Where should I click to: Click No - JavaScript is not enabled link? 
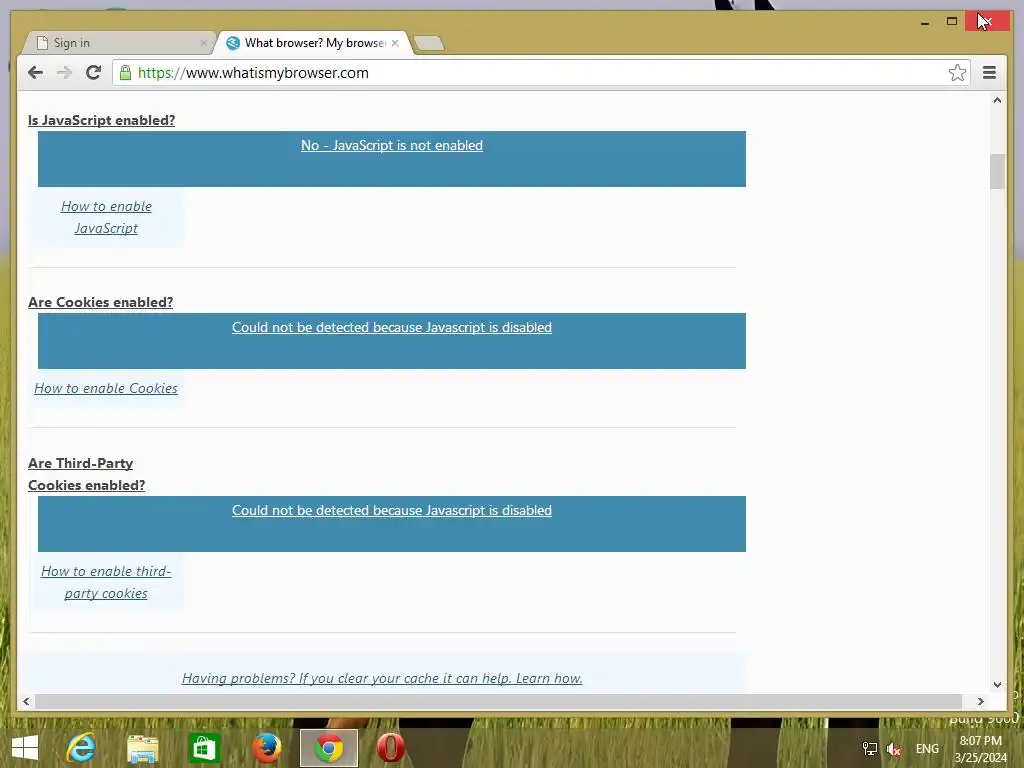(x=392, y=145)
